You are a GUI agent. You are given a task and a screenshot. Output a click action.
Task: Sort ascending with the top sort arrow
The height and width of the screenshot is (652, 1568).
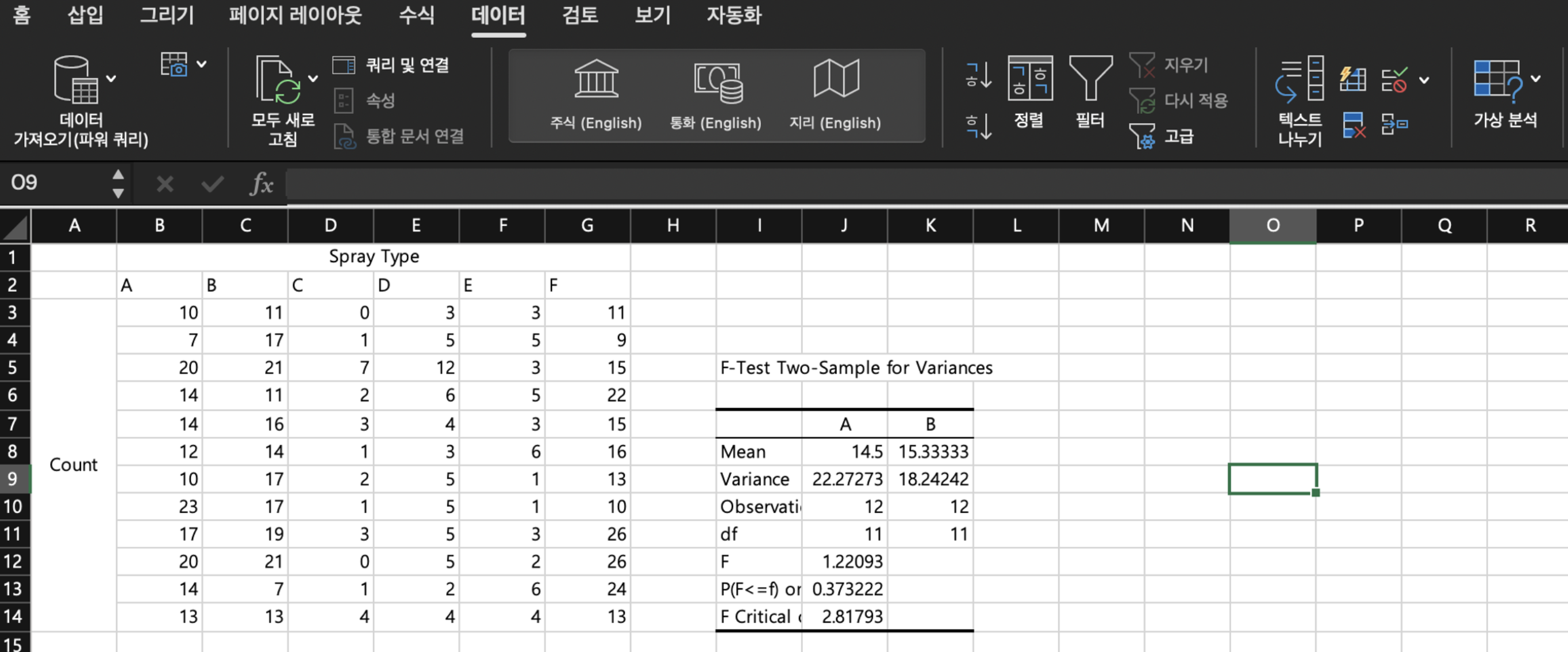[x=978, y=75]
